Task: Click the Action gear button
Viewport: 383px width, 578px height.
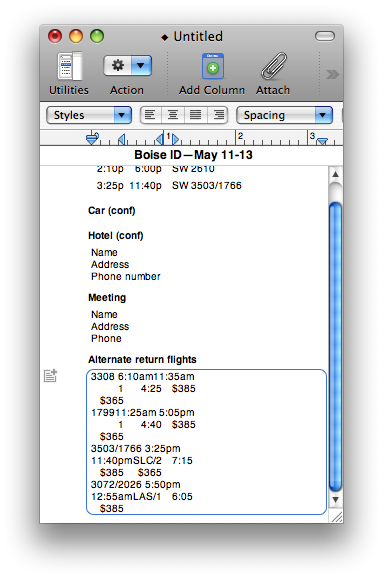Action: coord(118,66)
